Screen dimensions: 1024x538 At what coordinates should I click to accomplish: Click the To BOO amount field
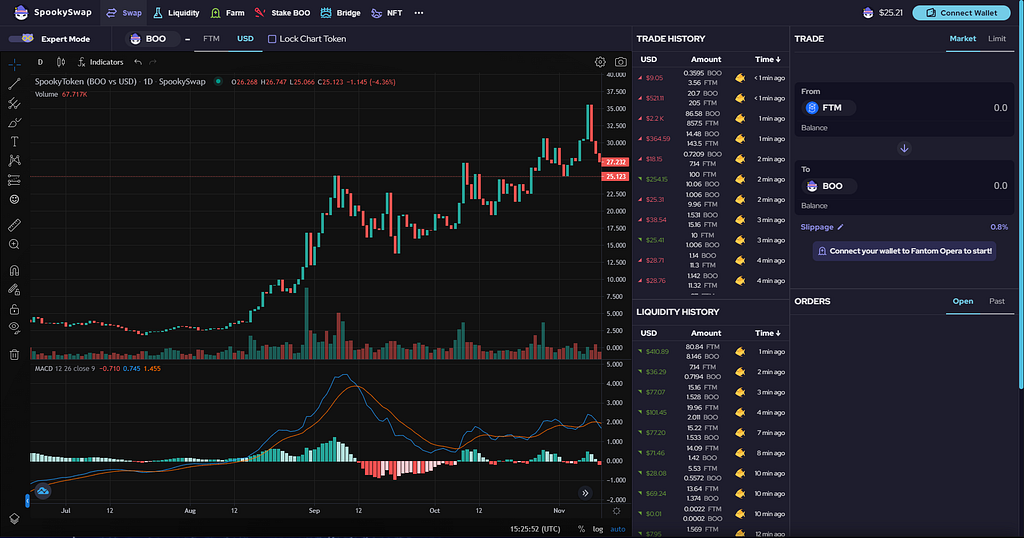coord(1000,186)
